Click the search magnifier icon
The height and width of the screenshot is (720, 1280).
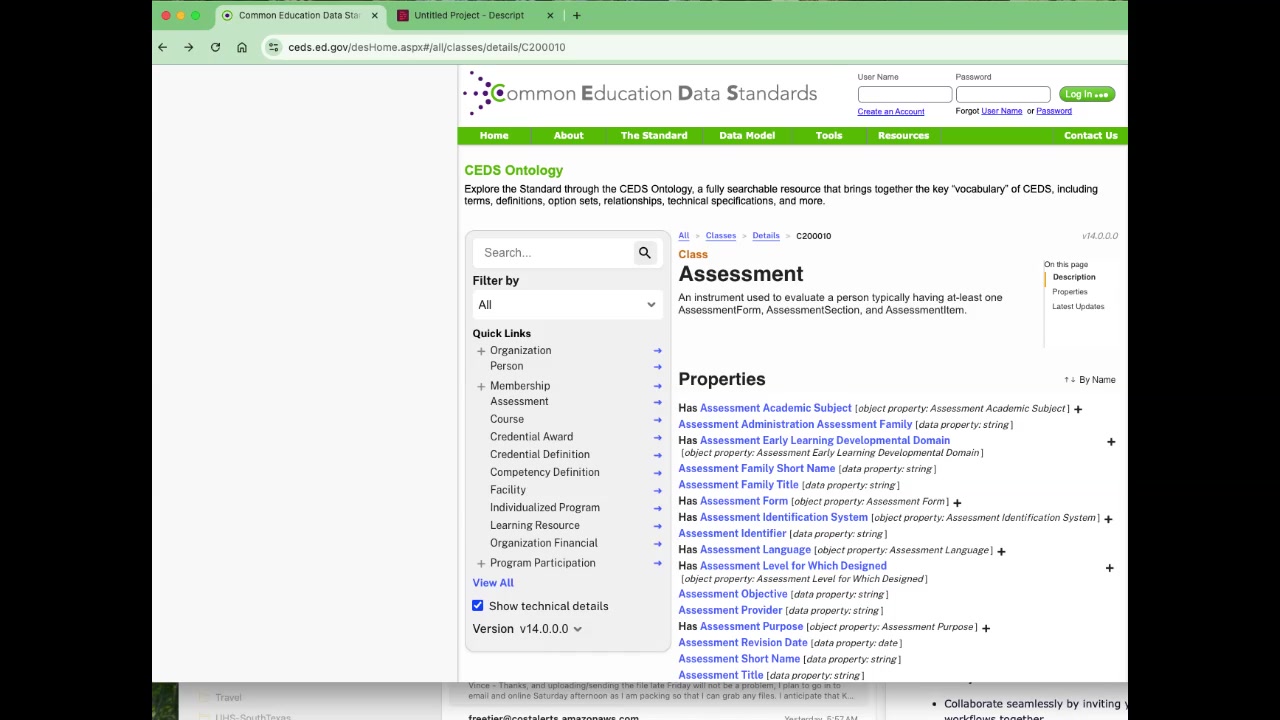coord(645,253)
